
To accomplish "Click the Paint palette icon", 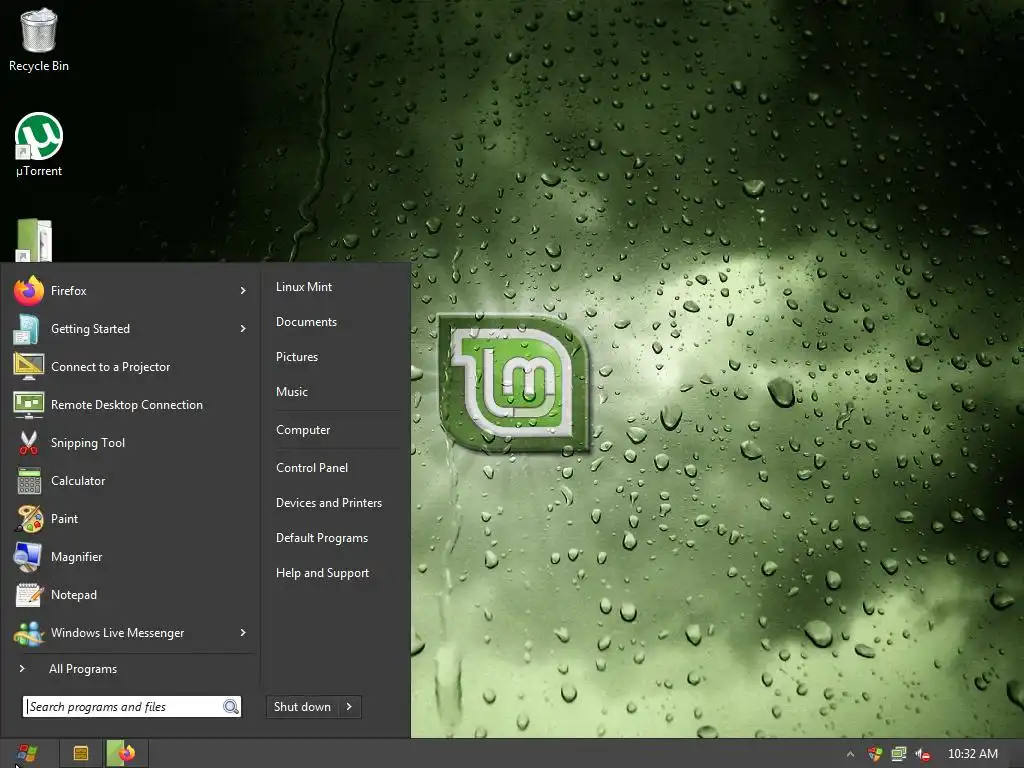I will point(29,519).
